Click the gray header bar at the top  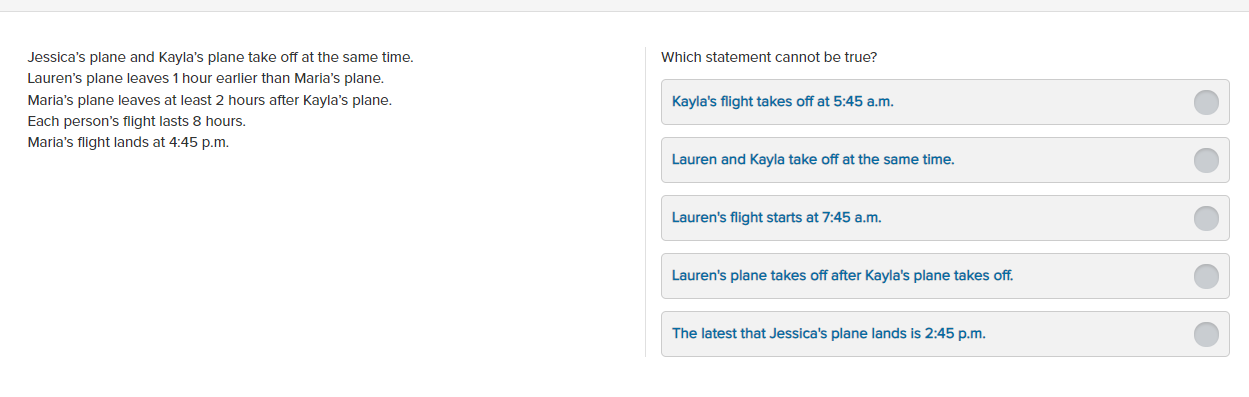tap(624, 6)
